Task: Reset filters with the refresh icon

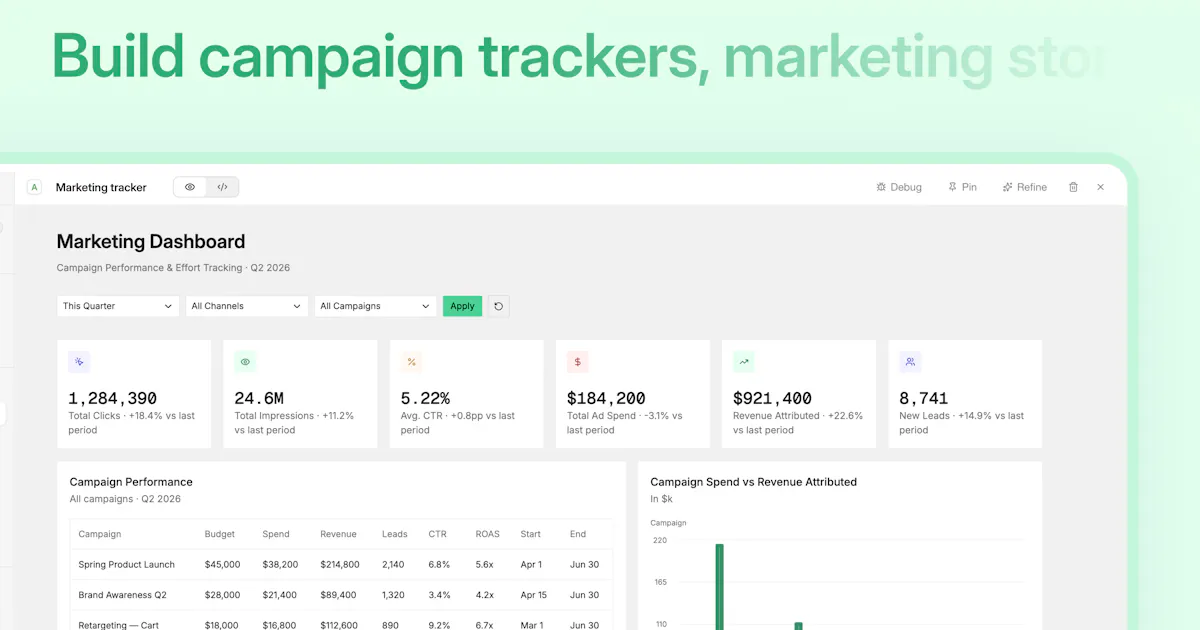Action: (x=498, y=306)
